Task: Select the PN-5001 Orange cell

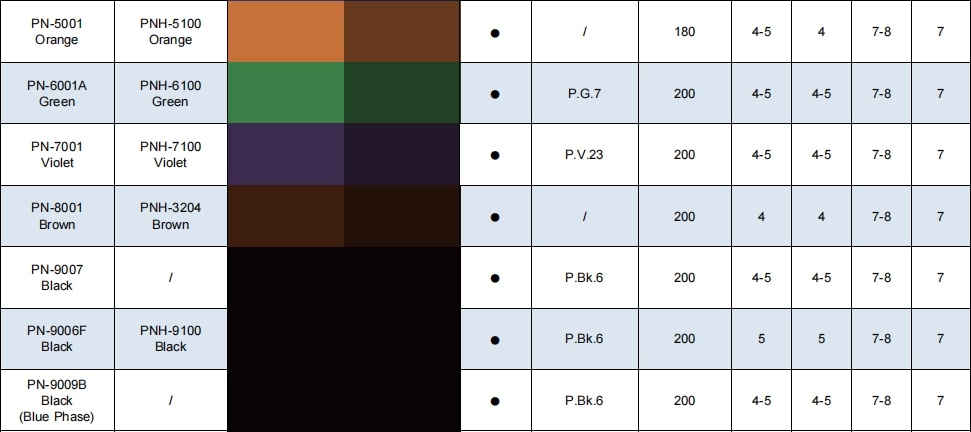Action: pyautogui.click(x=57, y=31)
